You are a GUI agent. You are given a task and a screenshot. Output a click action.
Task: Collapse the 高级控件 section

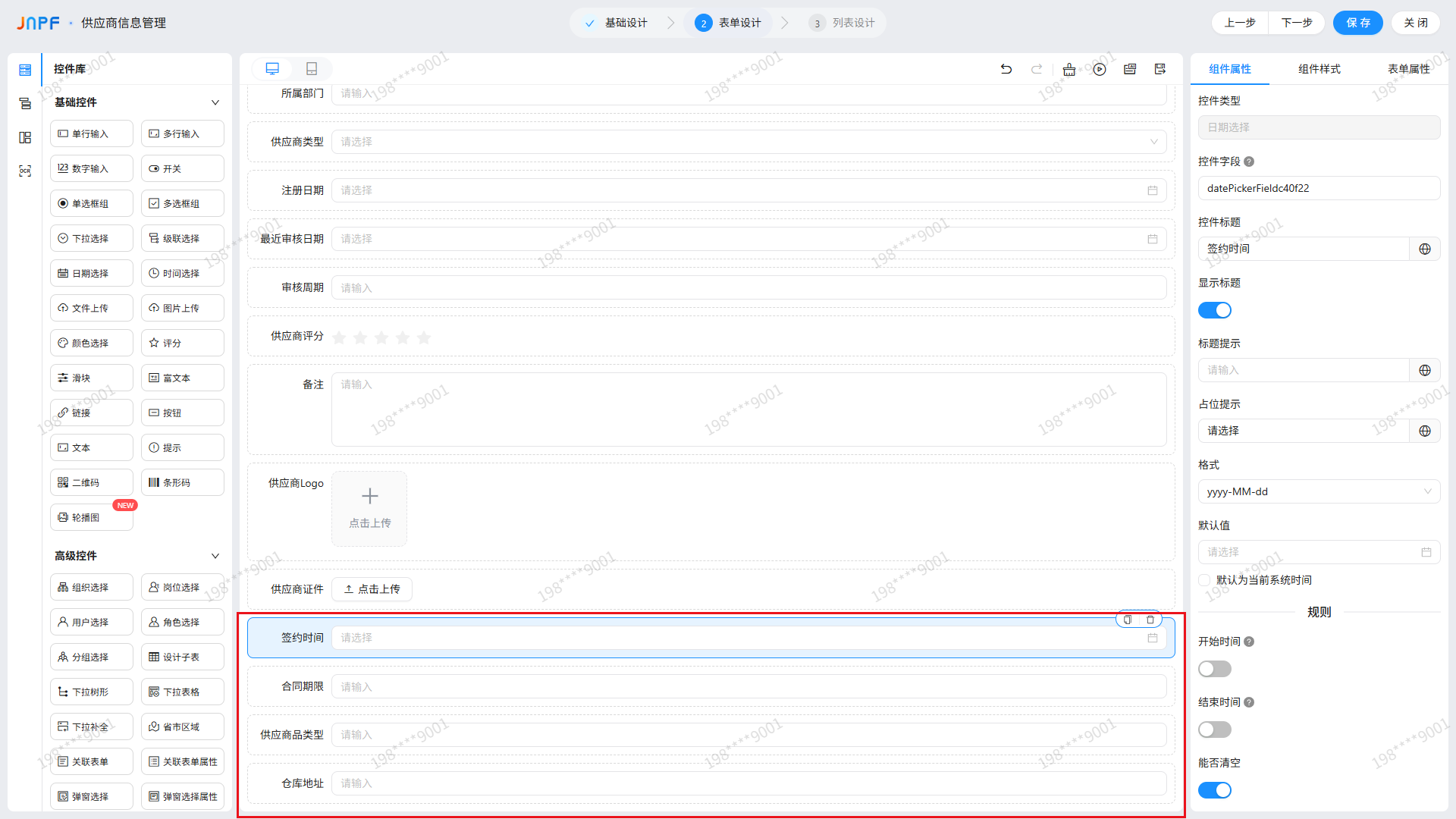(x=215, y=556)
